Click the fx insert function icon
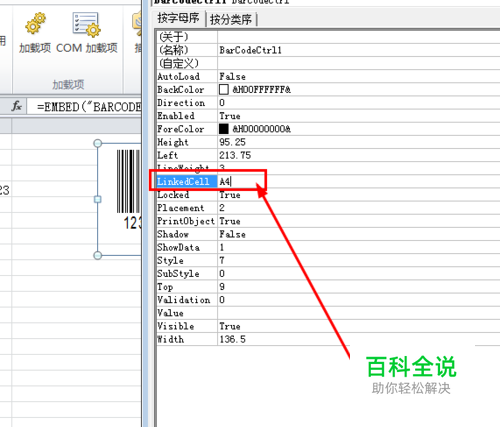Screen dimensions: 500x427 tap(16, 106)
